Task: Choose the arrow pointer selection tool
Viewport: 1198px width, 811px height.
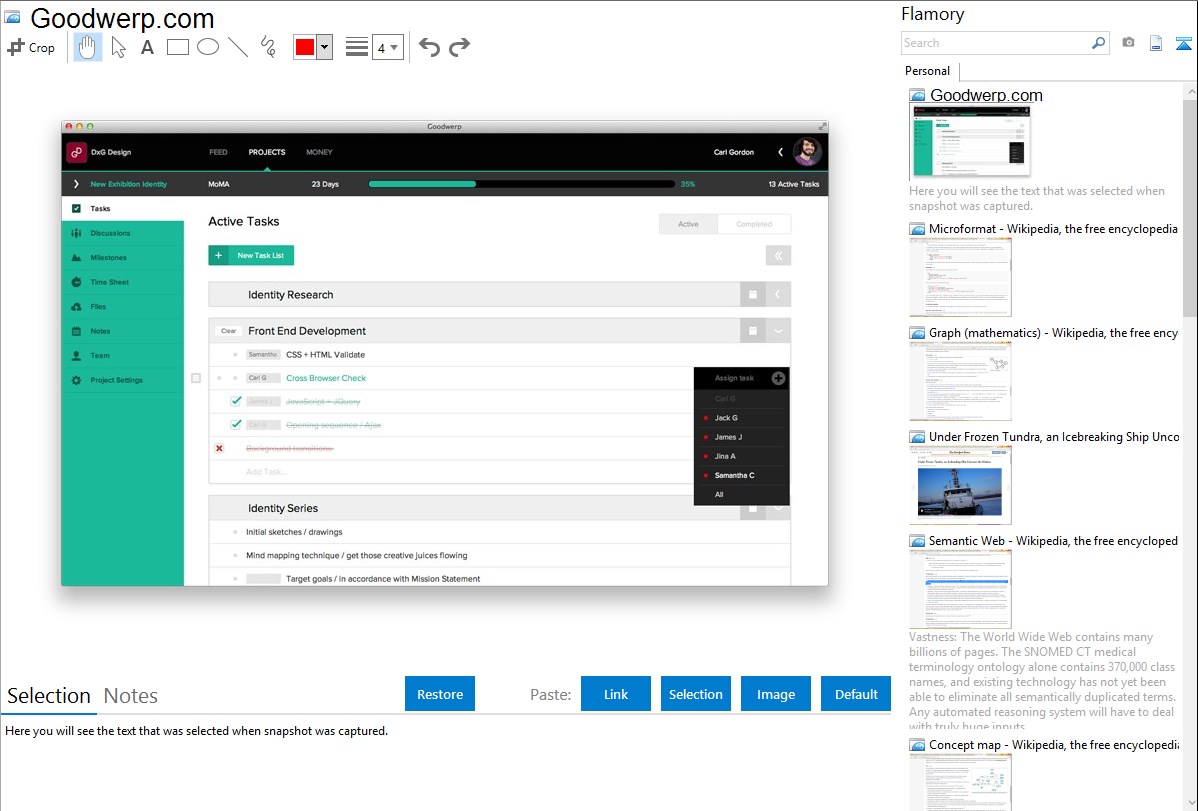Action: (x=118, y=47)
